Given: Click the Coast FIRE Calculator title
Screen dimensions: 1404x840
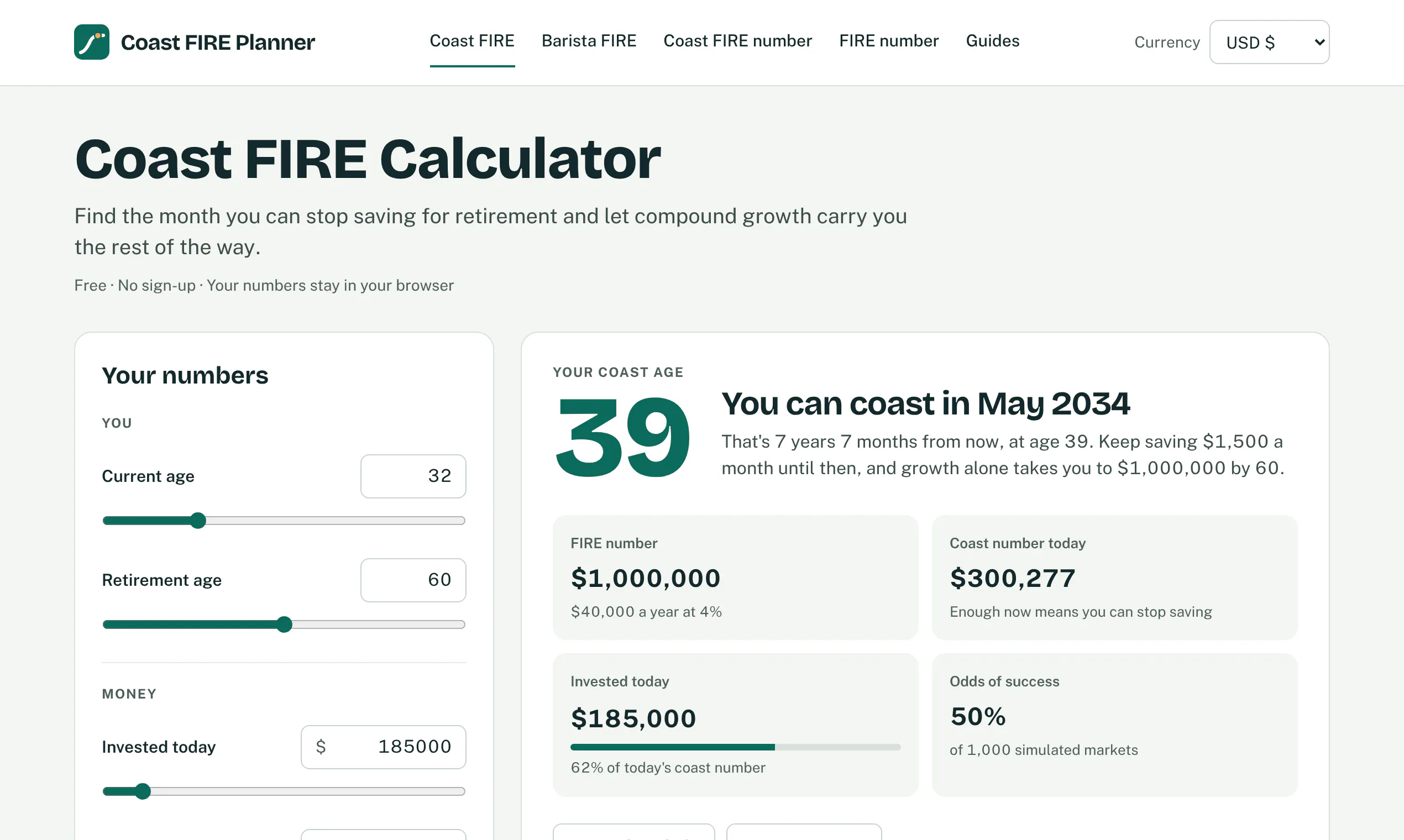Looking at the screenshot, I should click(368, 159).
